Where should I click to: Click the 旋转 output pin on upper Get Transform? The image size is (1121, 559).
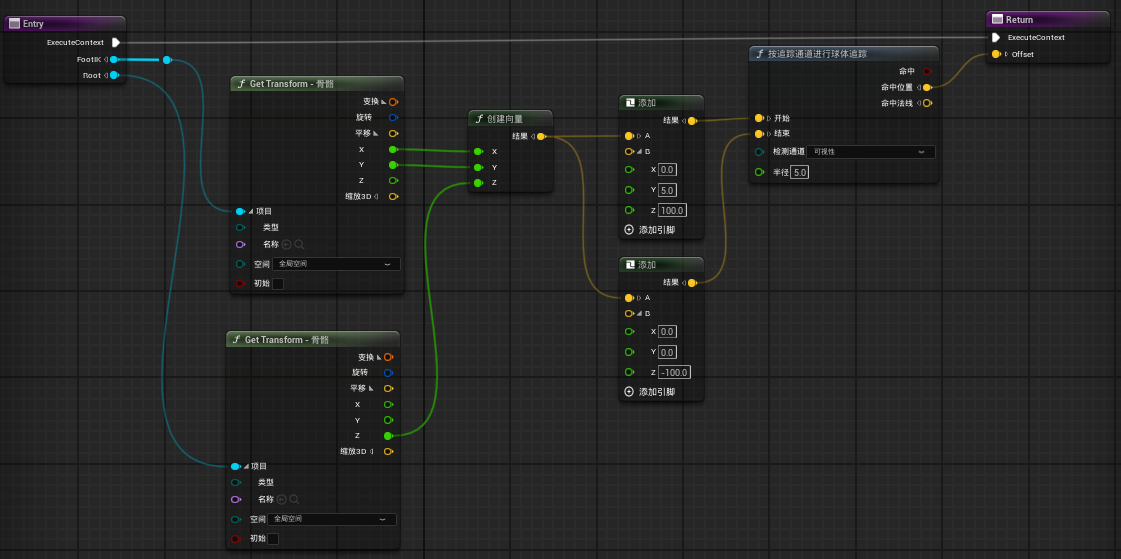[392, 117]
